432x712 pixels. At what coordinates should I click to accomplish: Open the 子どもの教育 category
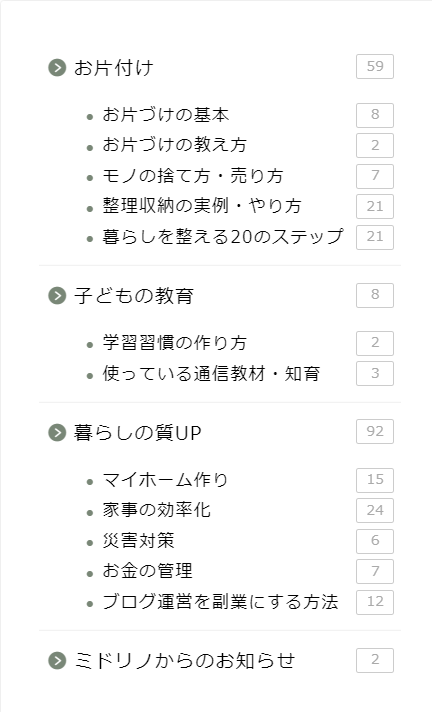(134, 296)
